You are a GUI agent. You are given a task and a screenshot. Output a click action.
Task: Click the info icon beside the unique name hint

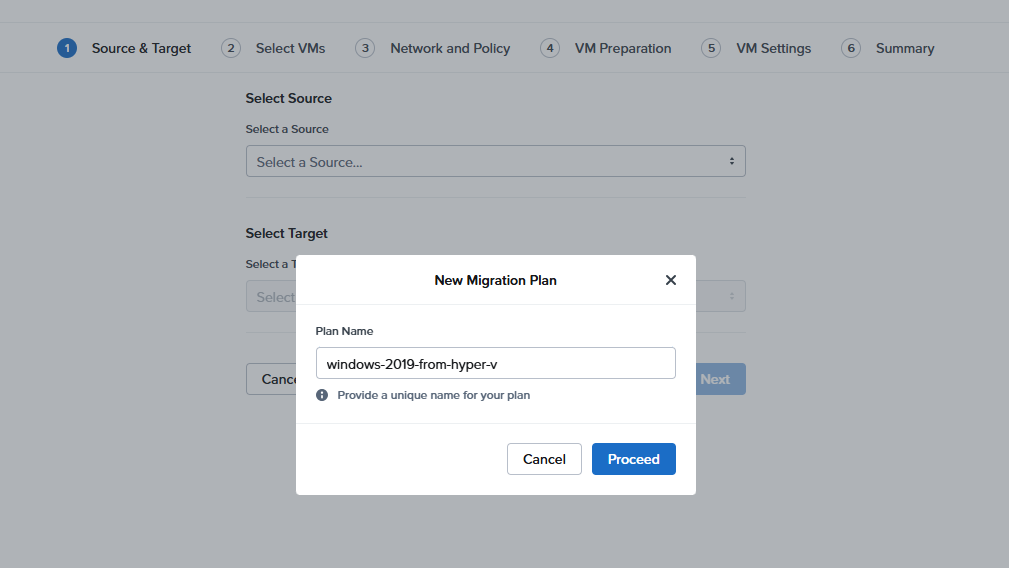click(322, 395)
